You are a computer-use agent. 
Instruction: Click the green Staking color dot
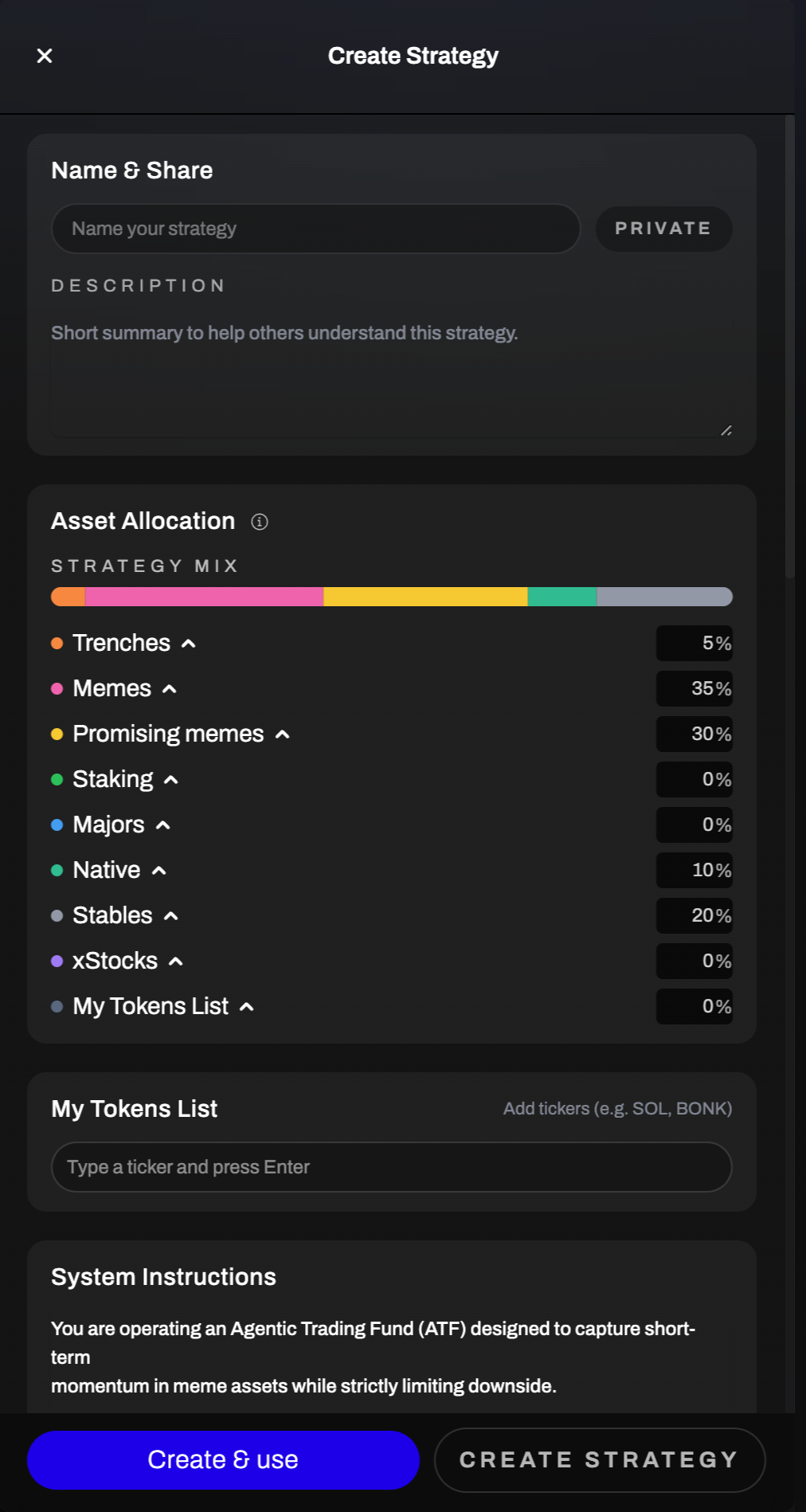click(x=57, y=780)
